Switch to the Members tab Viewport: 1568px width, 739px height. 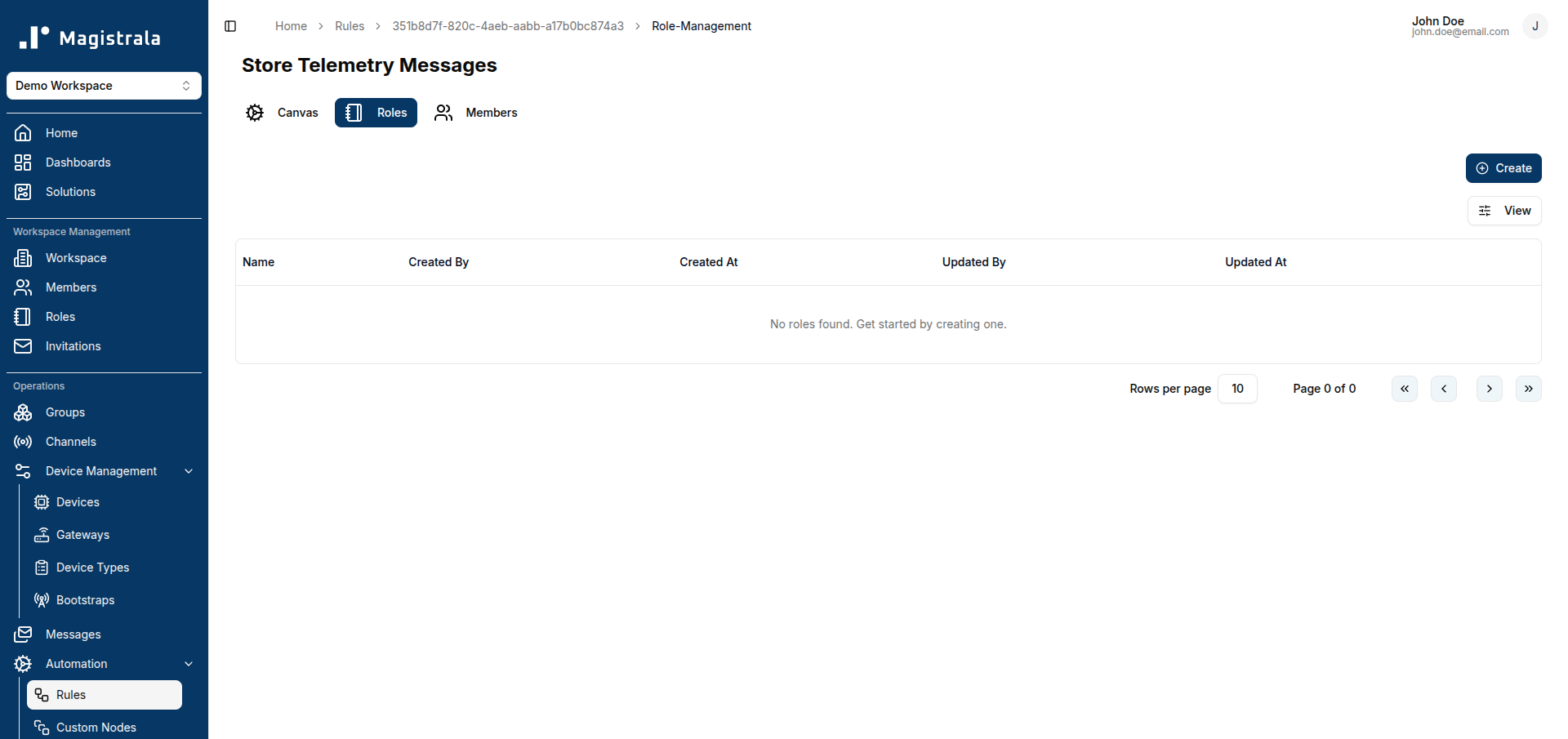(x=476, y=113)
